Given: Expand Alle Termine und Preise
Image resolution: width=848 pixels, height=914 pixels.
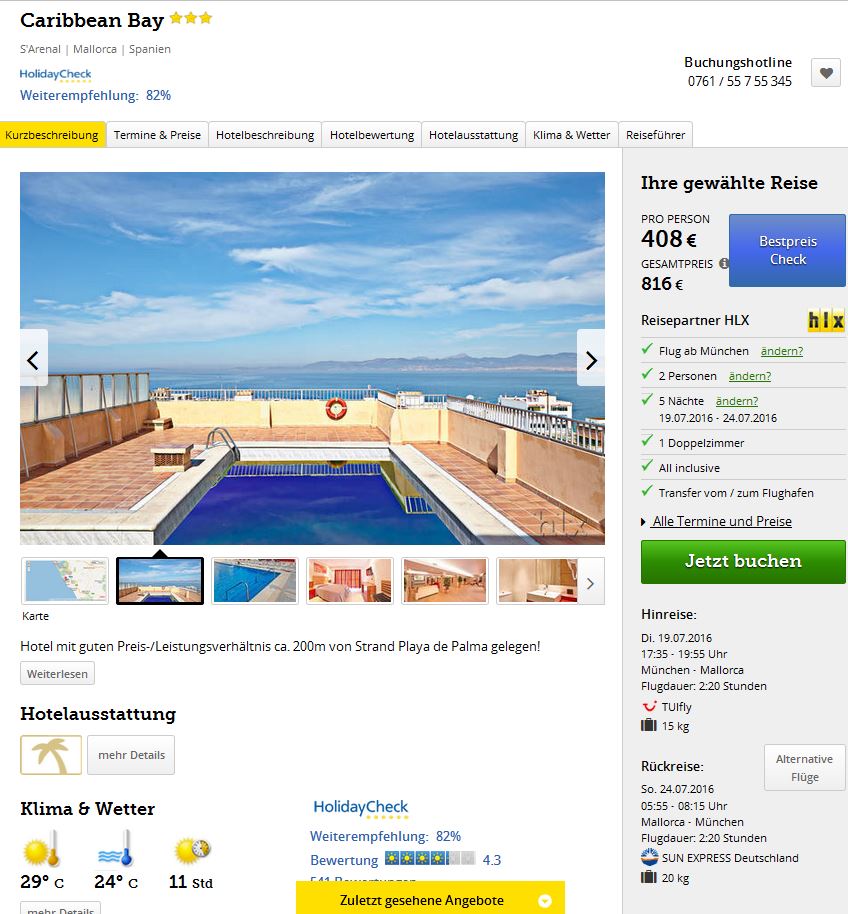Looking at the screenshot, I should click(722, 521).
